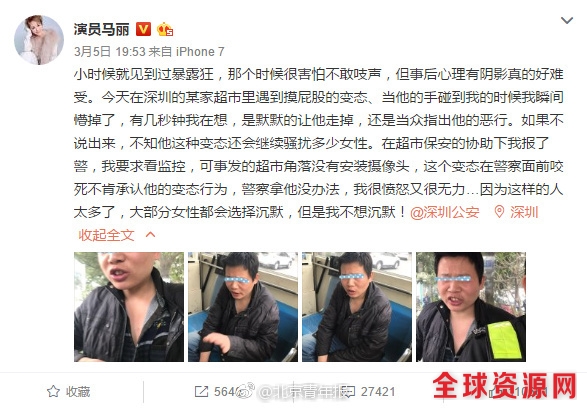The width and height of the screenshot is (587, 410).
Task: Click the orange verified V badge
Action: (x=143, y=29)
